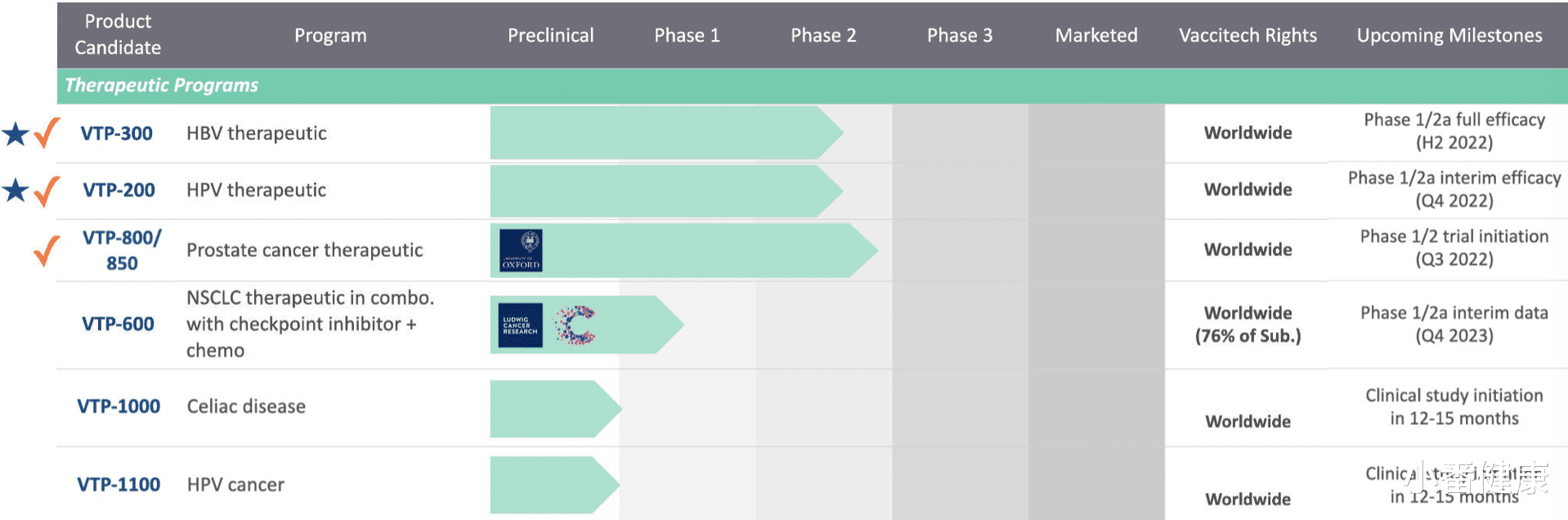This screenshot has height=520, width=1568.
Task: Click the orange checkmark next to VTP-800/850
Action: 47,250
